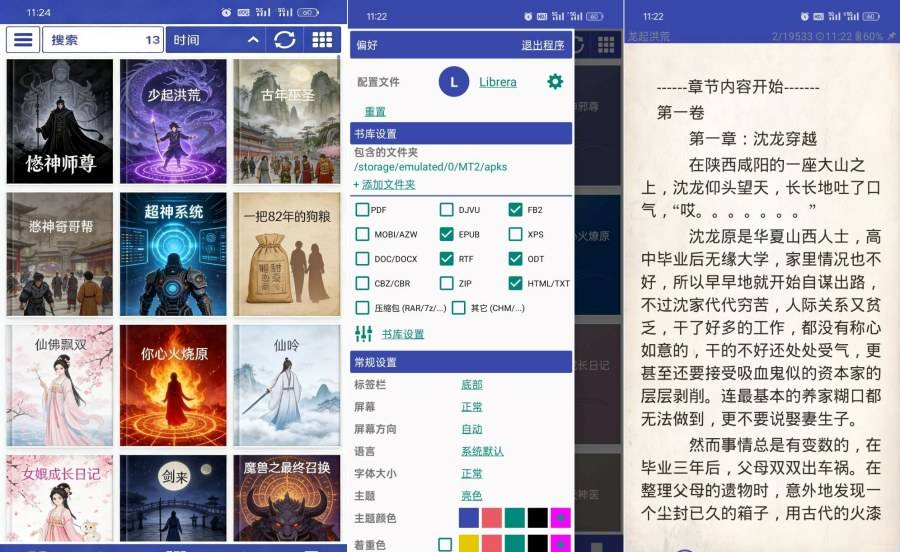The width and height of the screenshot is (900, 552).
Task: Enable the DJVU format checkbox
Action: pos(447,209)
